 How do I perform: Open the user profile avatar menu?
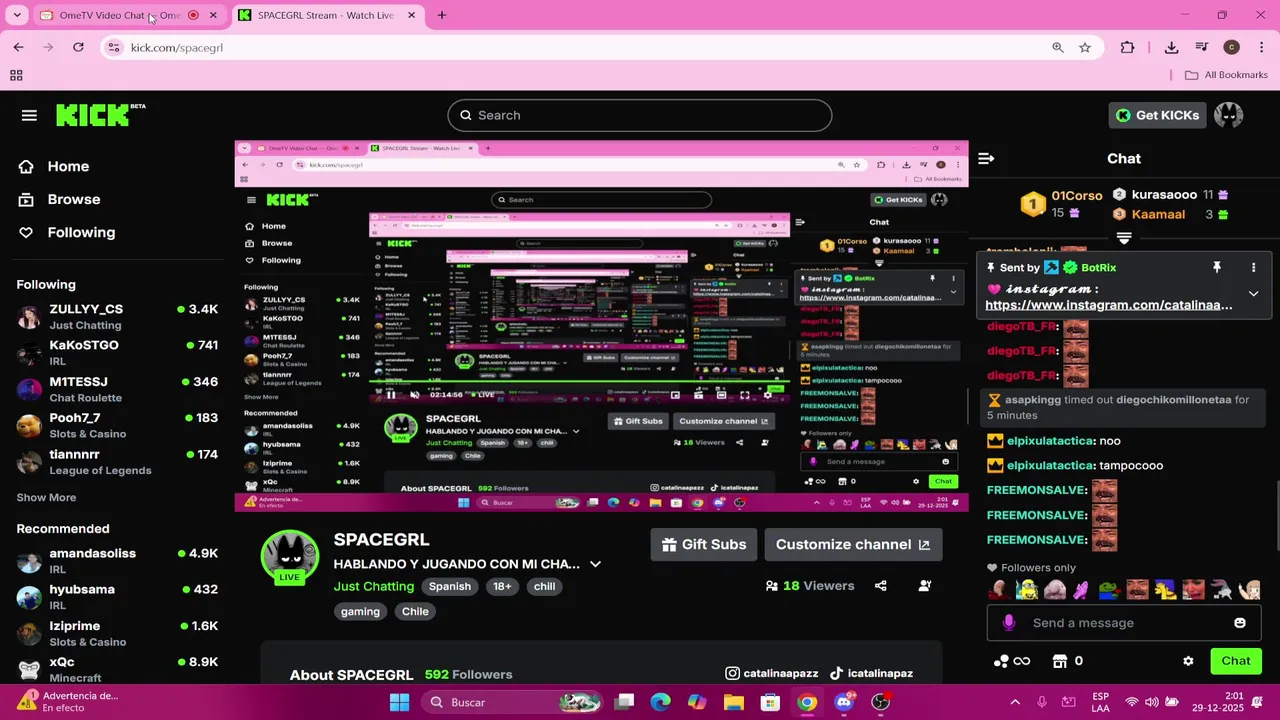[x=1228, y=115]
